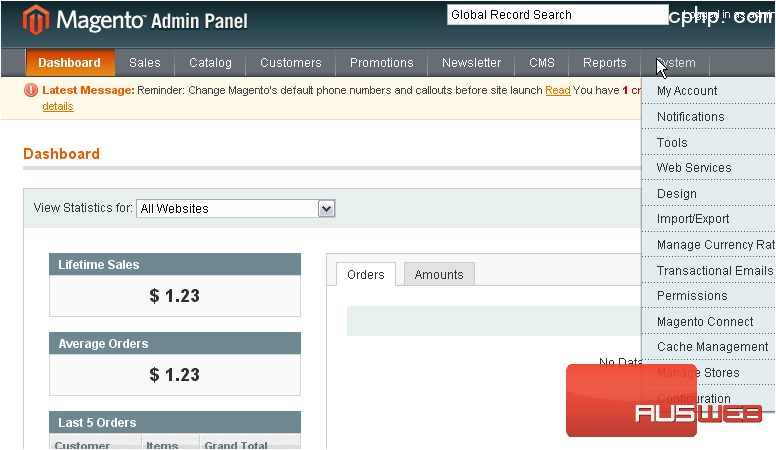The image size is (776, 450).
Task: Click the Lifetime Sales $ 1.23 value
Action: click(175, 296)
